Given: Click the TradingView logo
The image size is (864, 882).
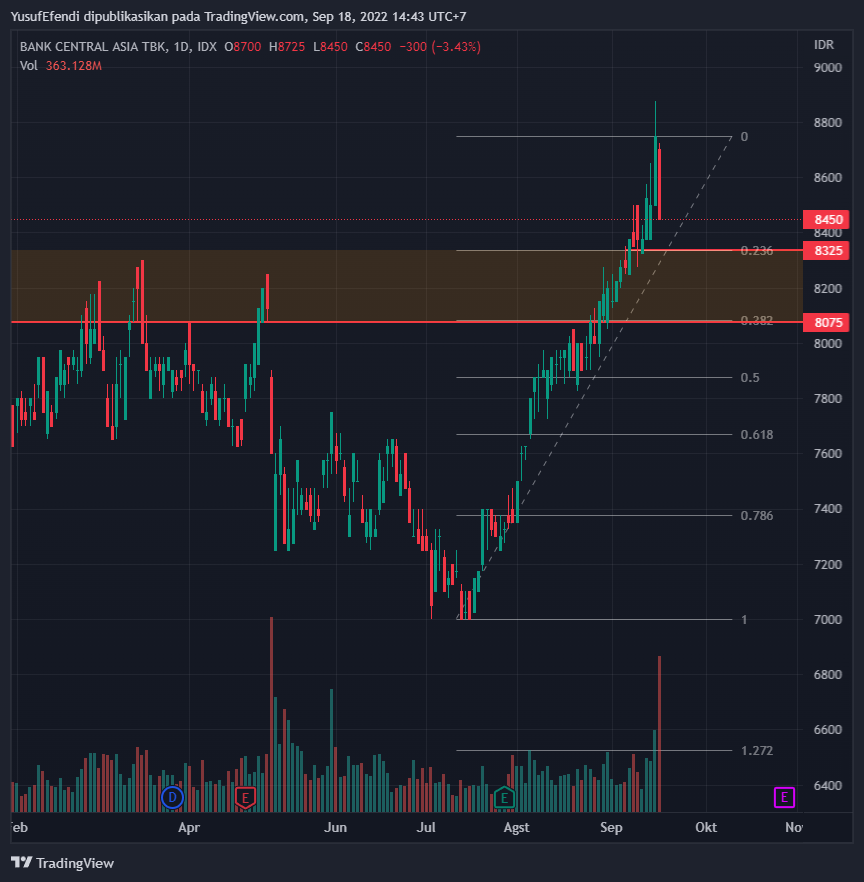Looking at the screenshot, I should [62, 863].
